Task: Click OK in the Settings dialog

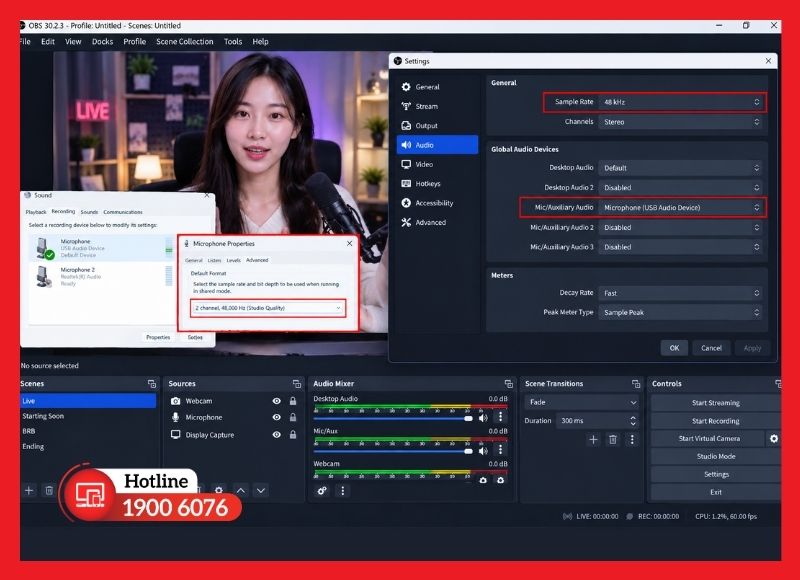Action: (x=674, y=348)
